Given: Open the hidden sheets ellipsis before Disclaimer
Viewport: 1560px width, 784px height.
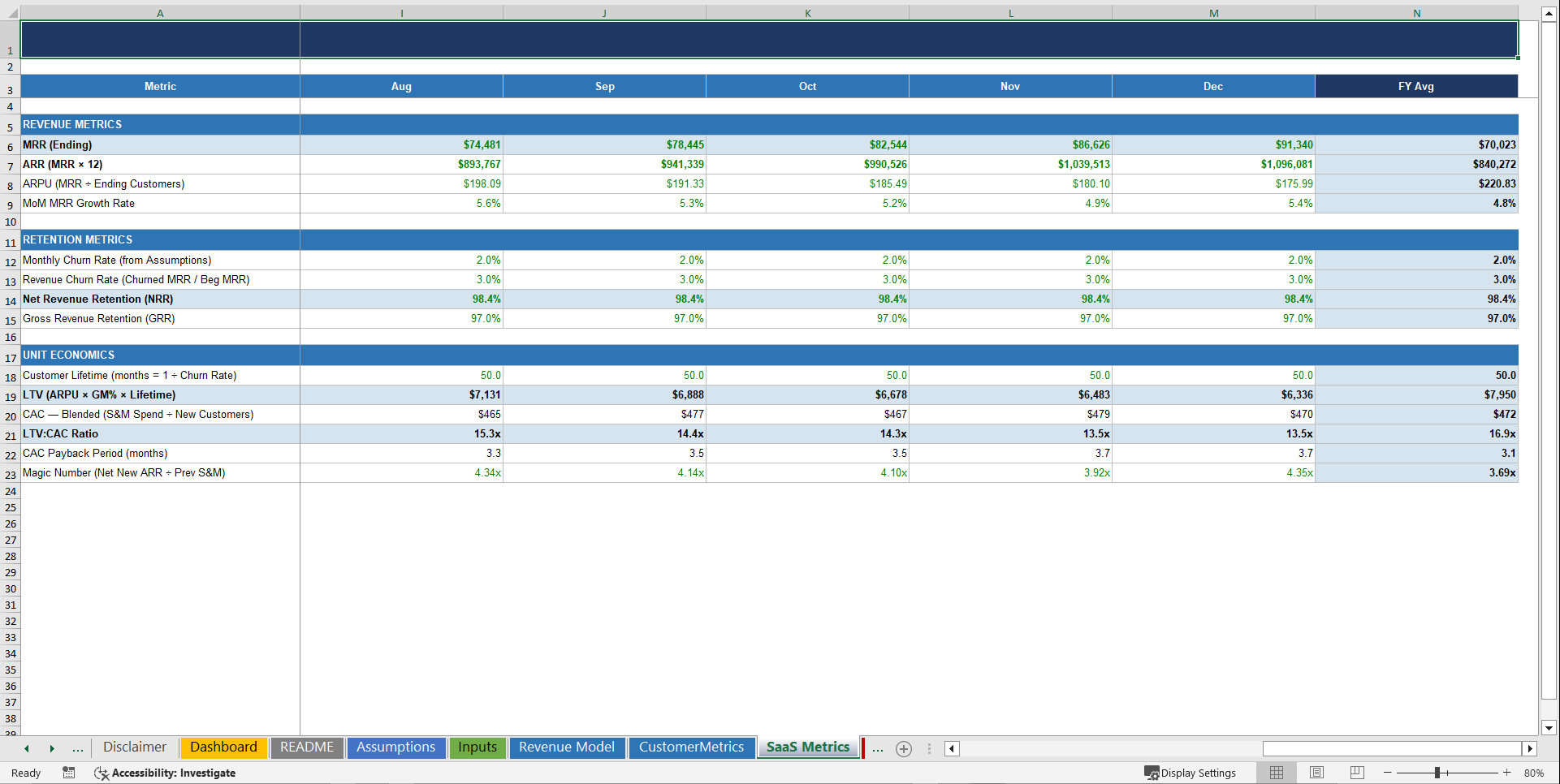Looking at the screenshot, I should click(77, 748).
